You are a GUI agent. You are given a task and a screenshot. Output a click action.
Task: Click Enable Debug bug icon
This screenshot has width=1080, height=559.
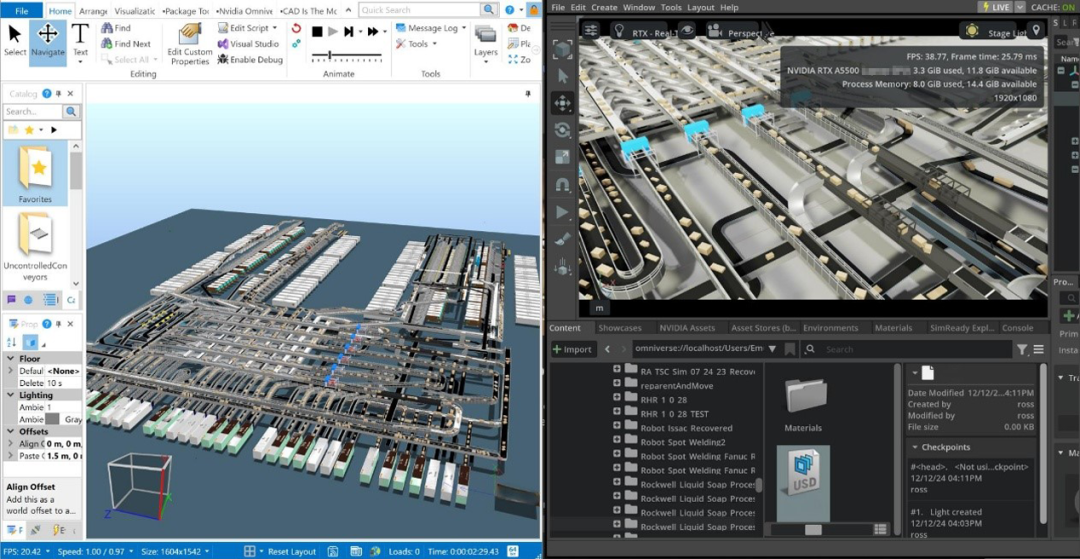click(x=250, y=59)
